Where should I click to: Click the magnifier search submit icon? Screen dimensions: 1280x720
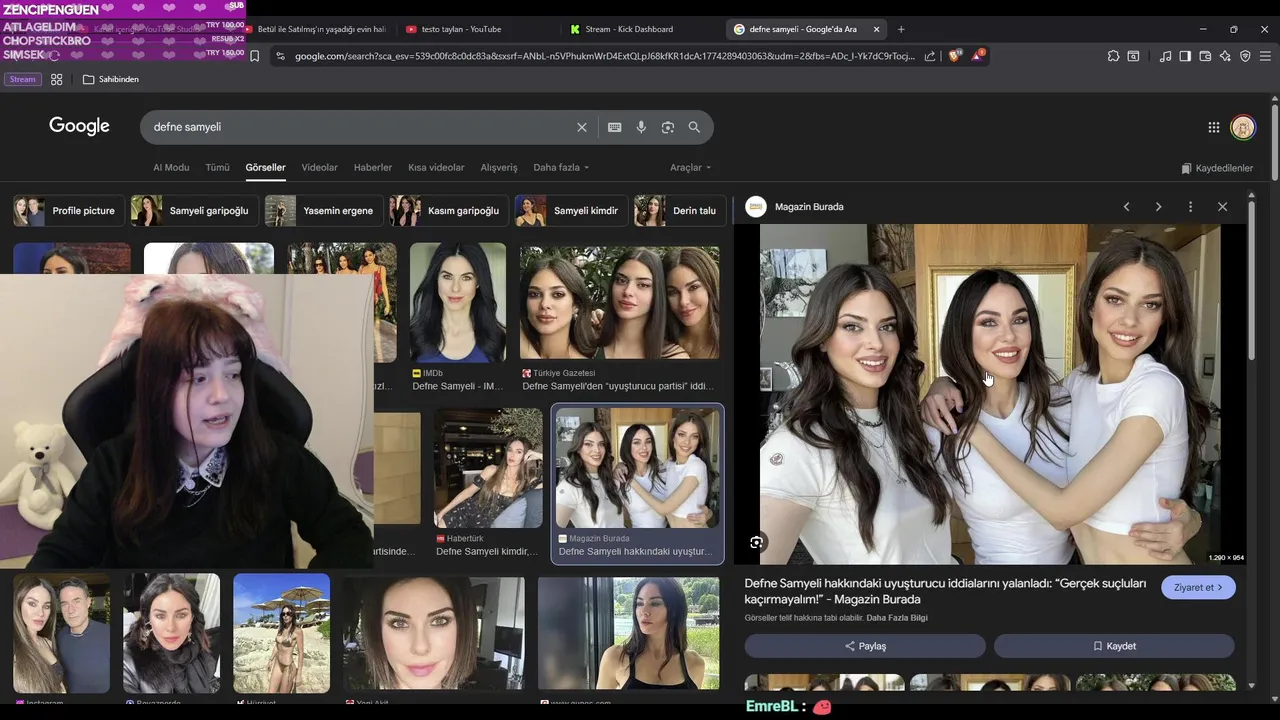click(x=694, y=127)
